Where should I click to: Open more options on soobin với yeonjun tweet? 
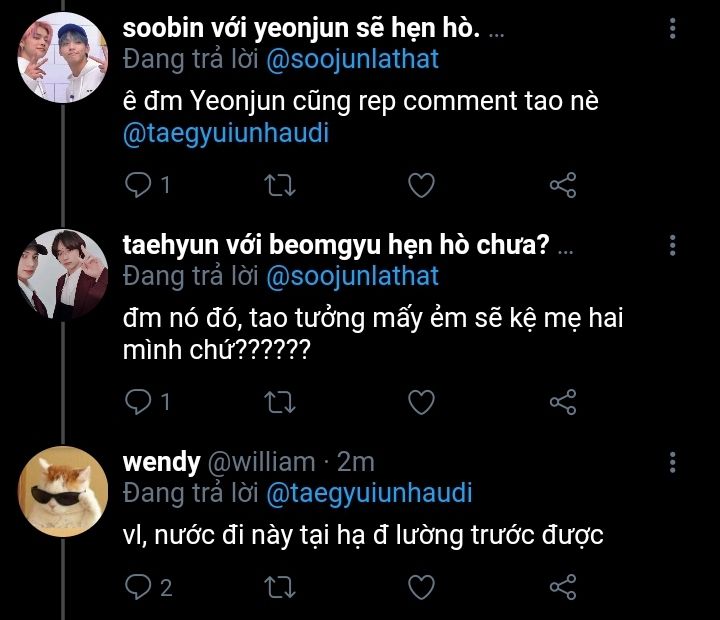(x=673, y=29)
